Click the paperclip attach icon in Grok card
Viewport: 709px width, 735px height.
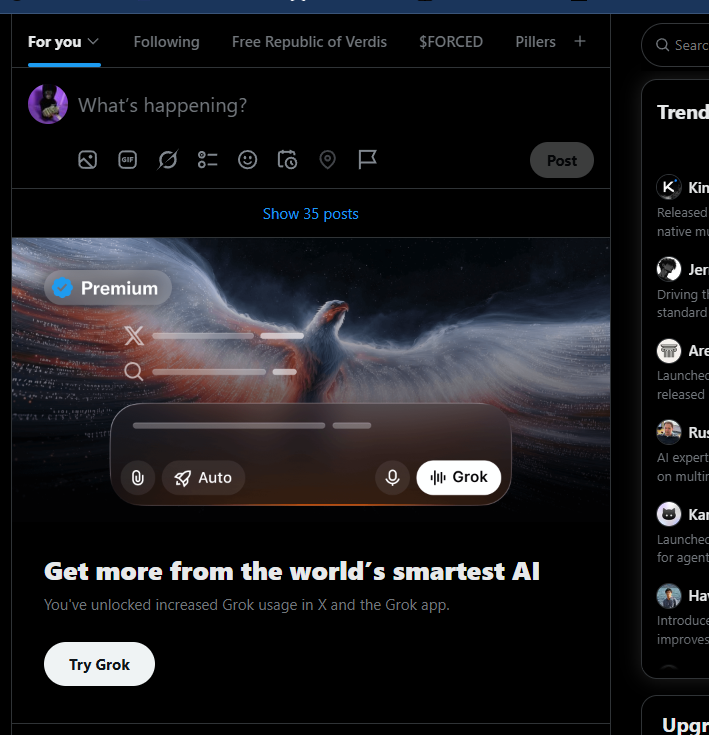click(138, 478)
